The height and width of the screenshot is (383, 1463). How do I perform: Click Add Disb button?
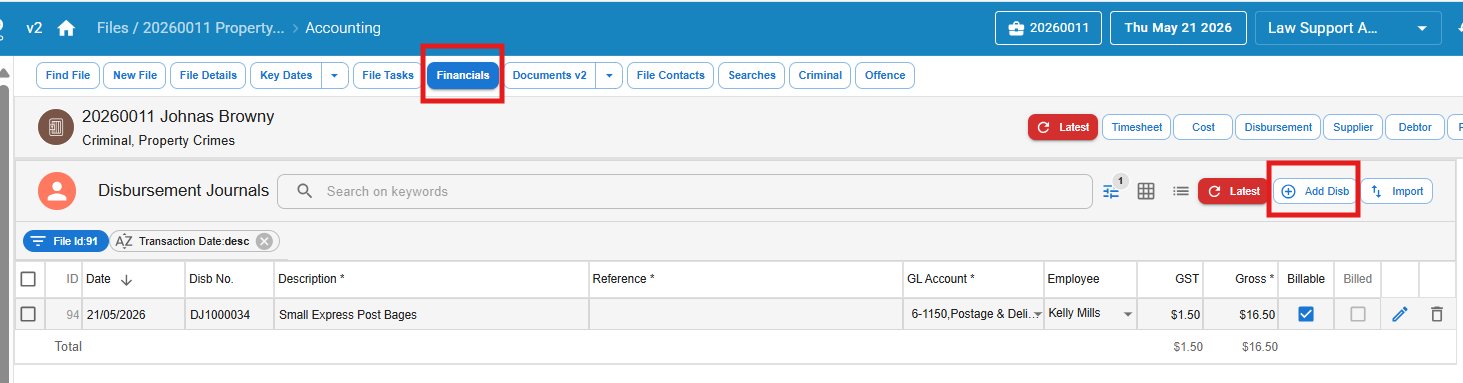click(x=1315, y=191)
